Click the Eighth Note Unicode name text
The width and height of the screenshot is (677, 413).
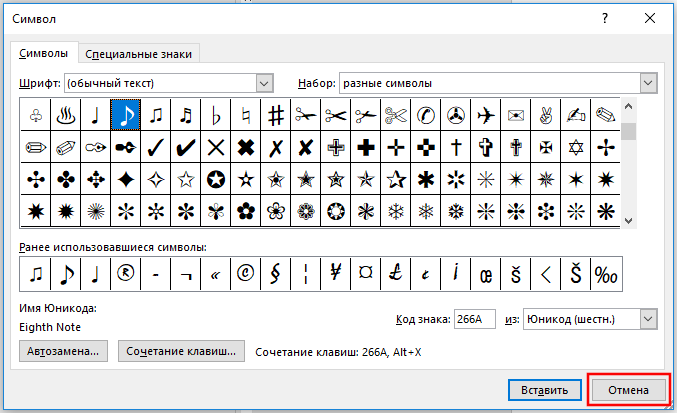point(50,327)
